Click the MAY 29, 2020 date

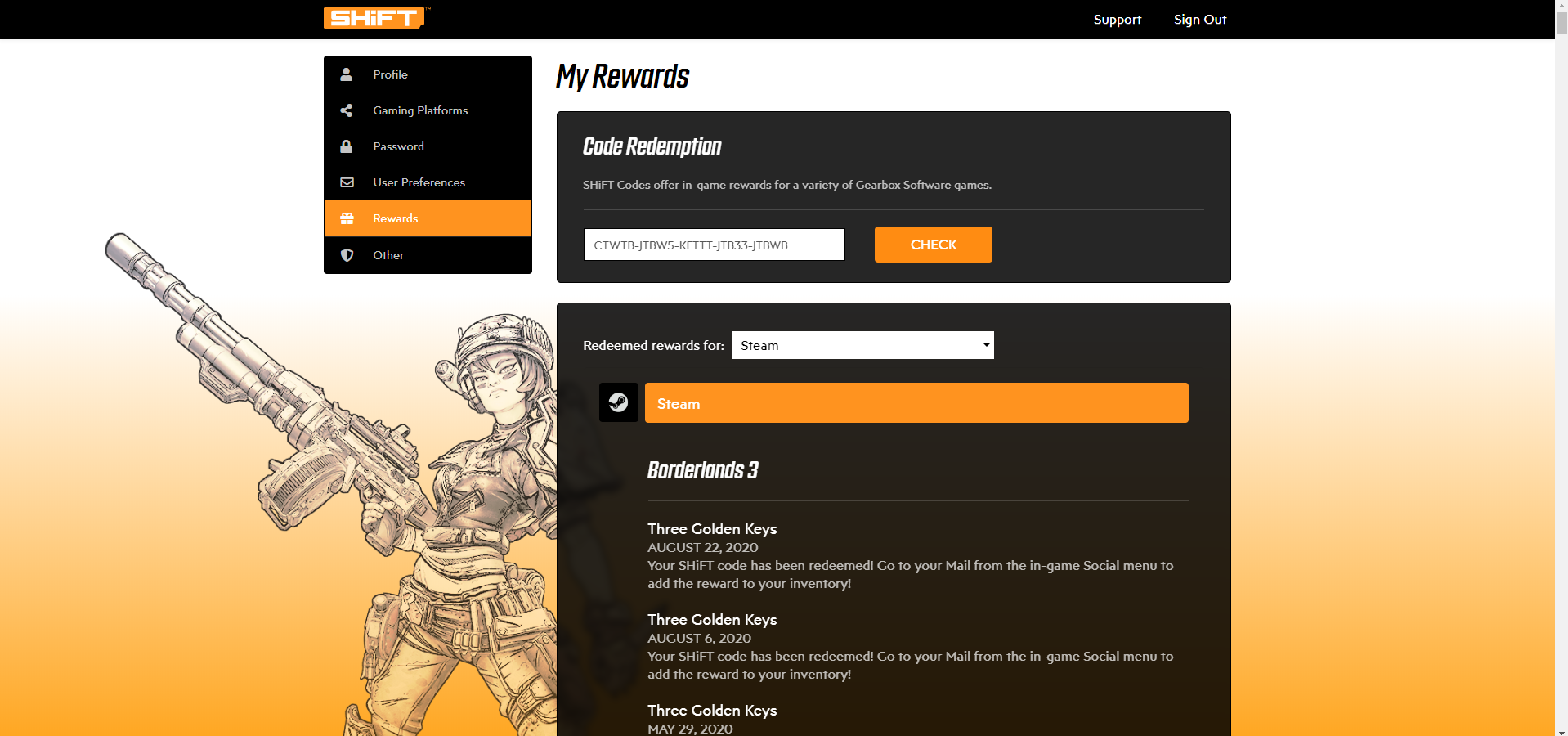click(691, 729)
